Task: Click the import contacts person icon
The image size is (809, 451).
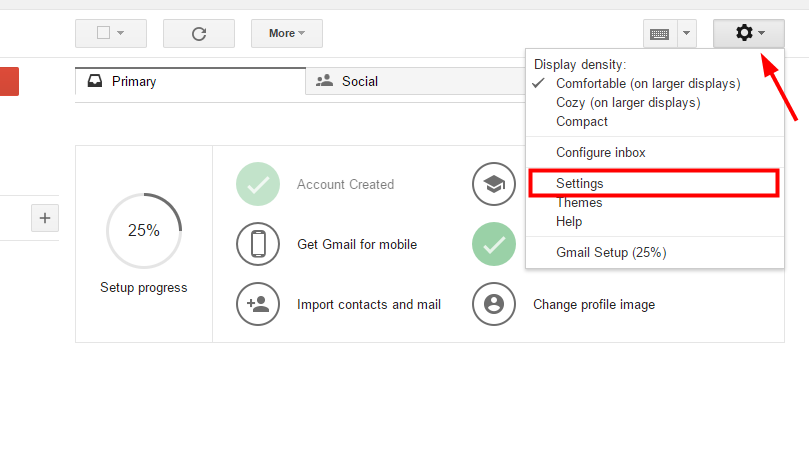Action: [x=257, y=304]
